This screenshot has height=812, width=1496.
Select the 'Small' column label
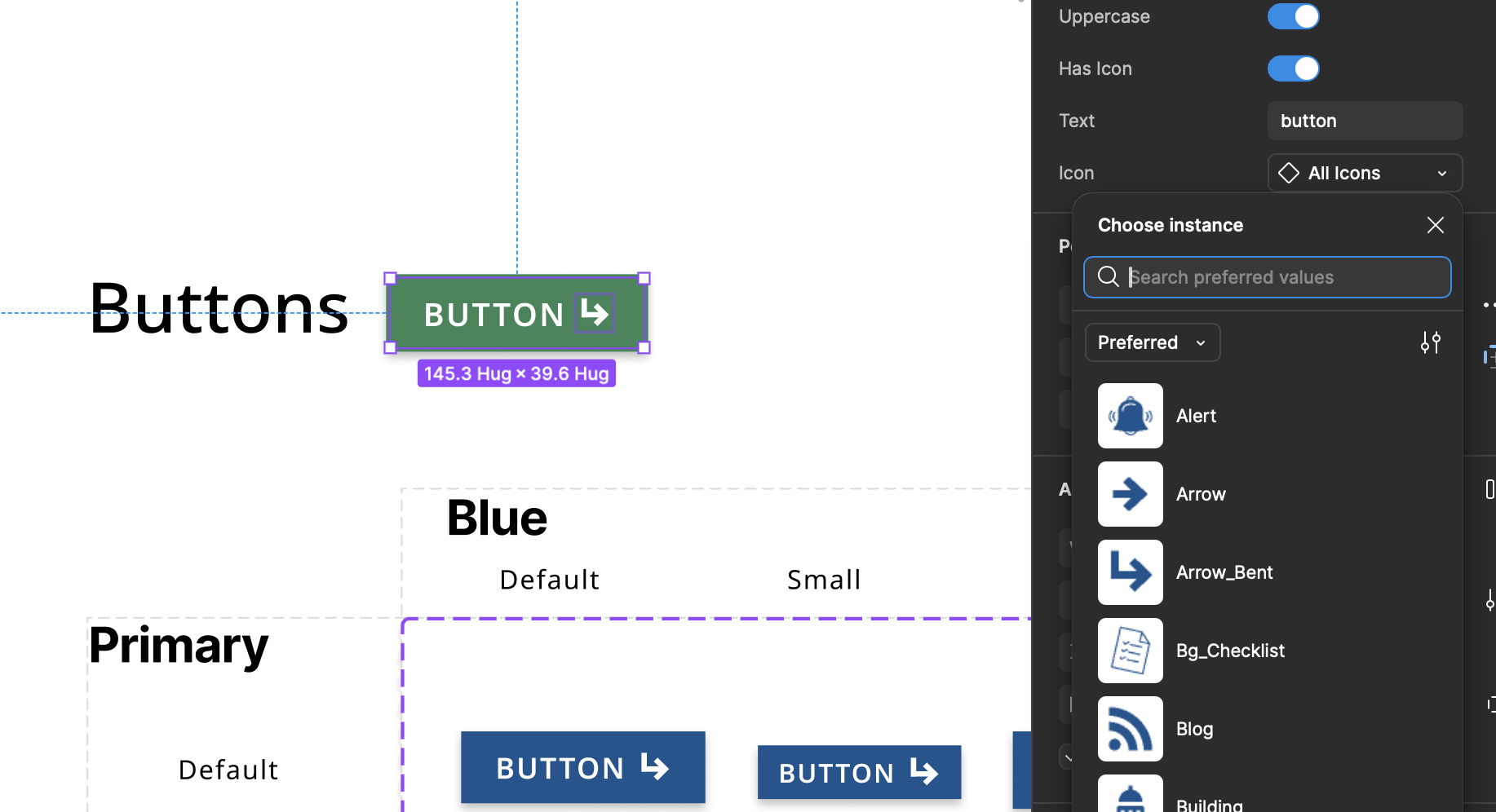pyautogui.click(x=824, y=580)
